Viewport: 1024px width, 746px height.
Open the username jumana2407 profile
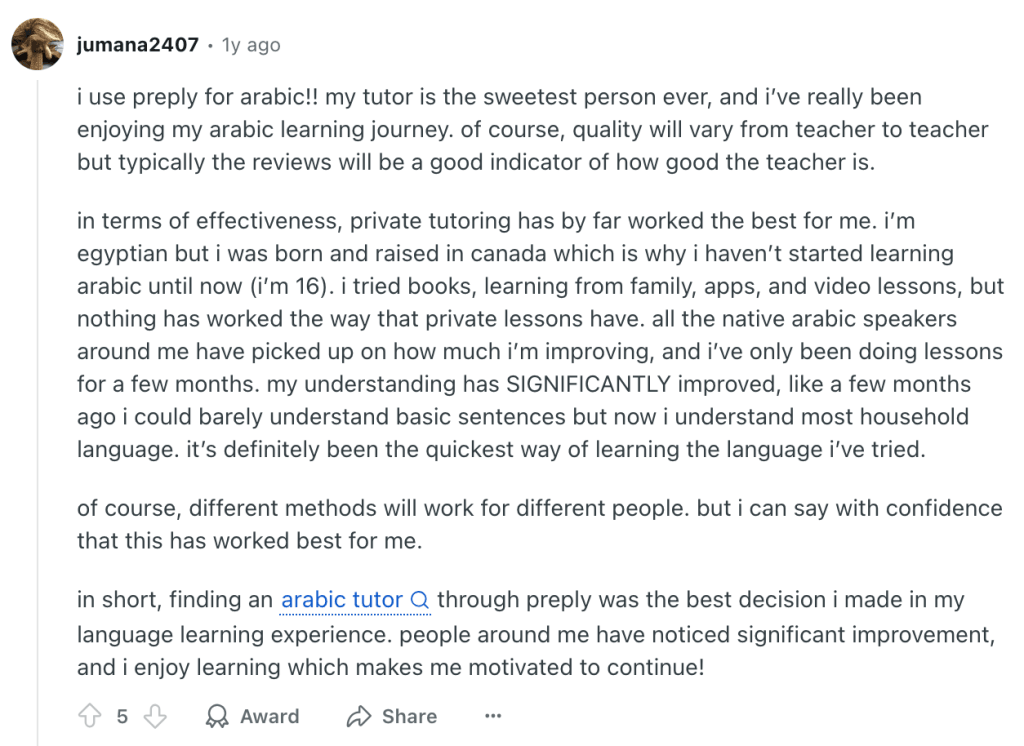136,44
